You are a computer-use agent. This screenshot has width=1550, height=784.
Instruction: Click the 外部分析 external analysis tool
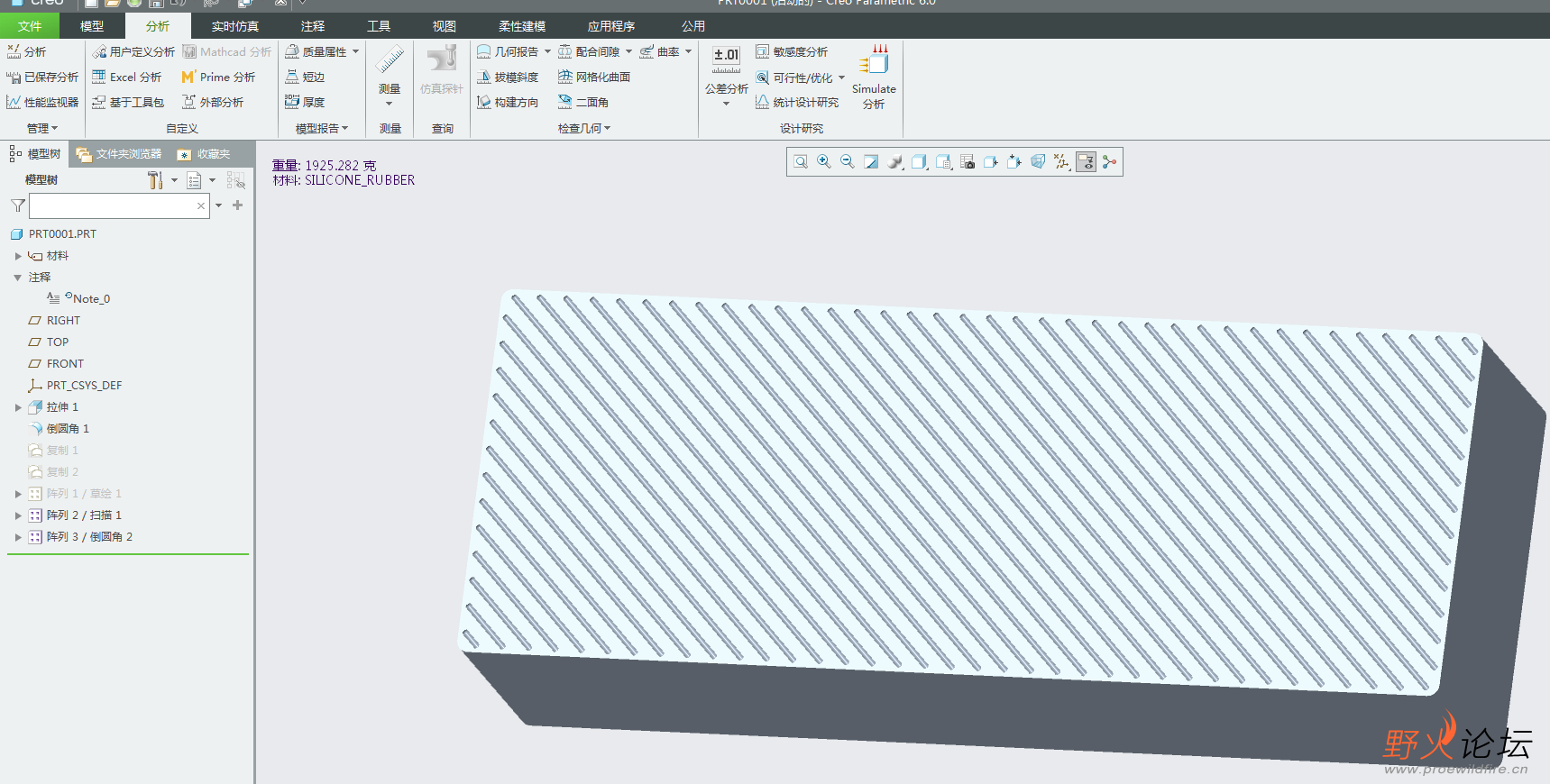pos(213,103)
